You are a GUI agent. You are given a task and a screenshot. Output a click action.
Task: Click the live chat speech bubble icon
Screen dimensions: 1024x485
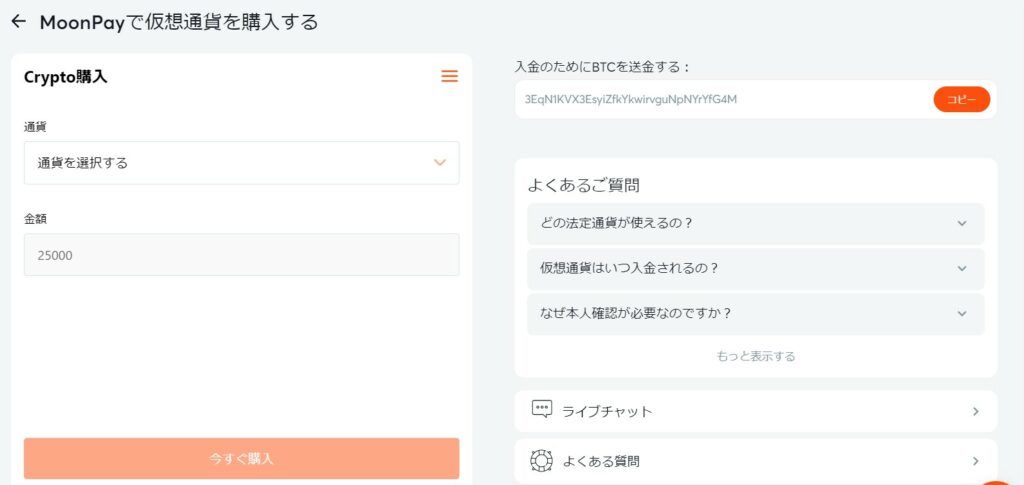tap(542, 410)
